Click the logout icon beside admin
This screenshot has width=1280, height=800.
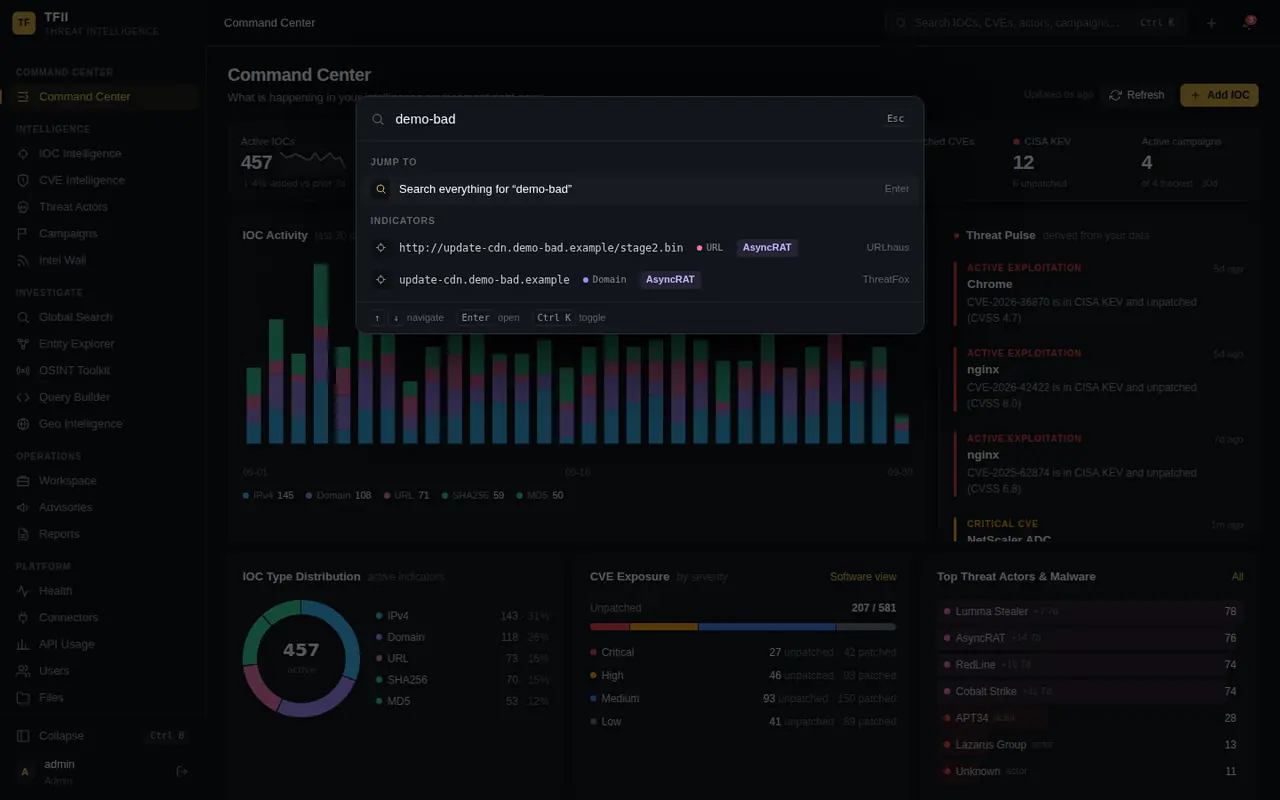[182, 771]
